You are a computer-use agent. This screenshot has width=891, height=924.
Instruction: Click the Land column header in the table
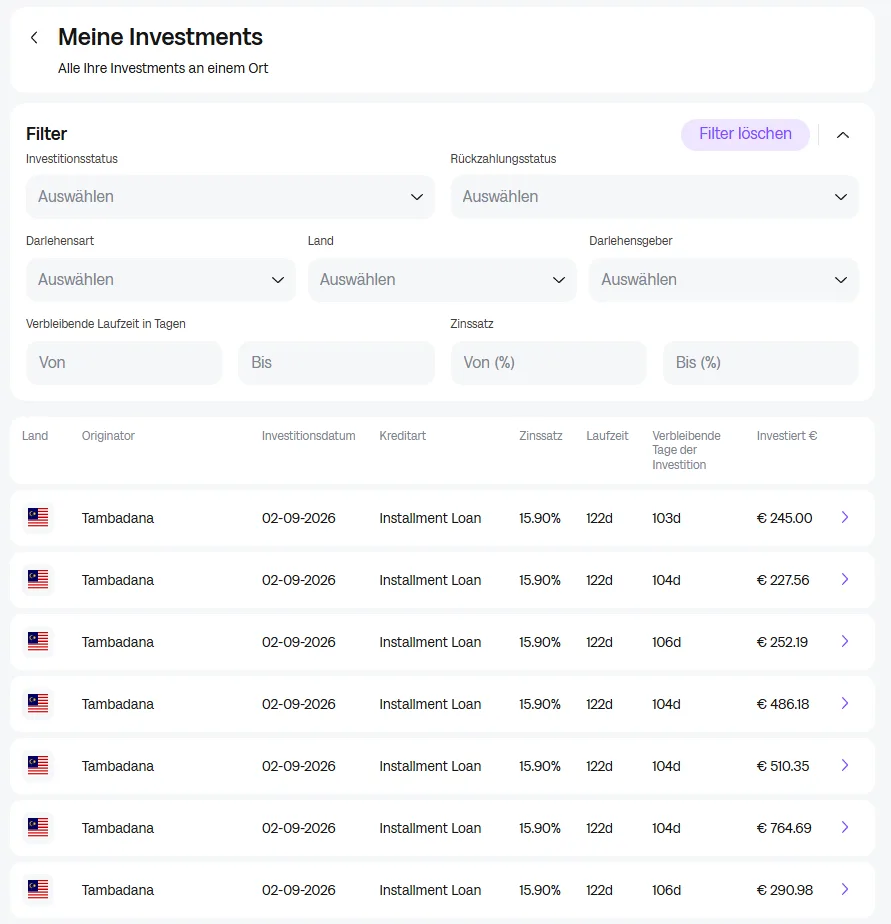click(x=35, y=436)
